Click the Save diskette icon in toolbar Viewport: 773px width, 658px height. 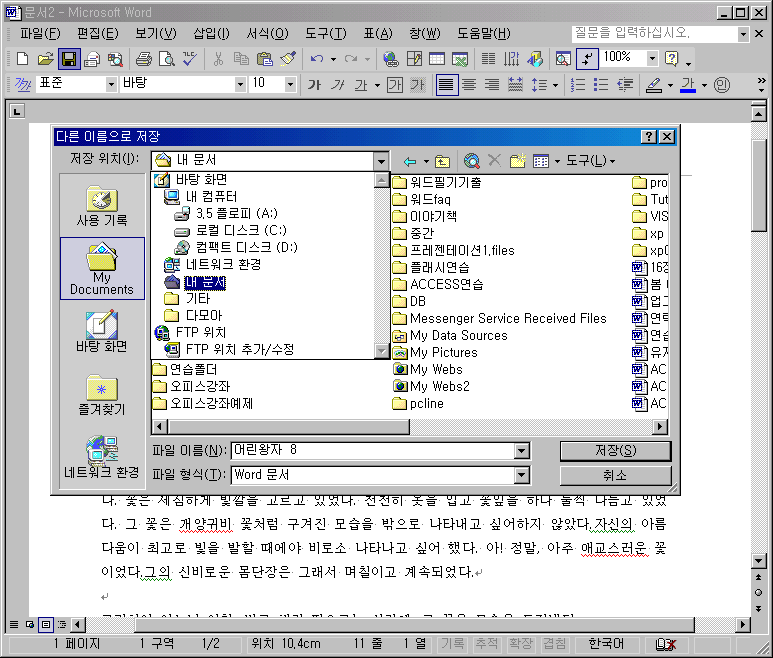click(x=69, y=59)
